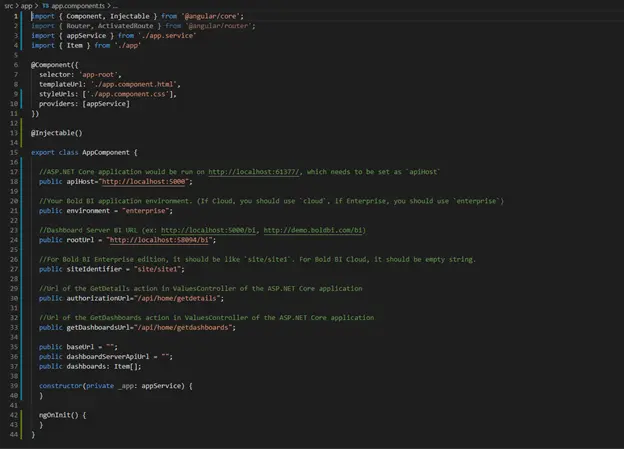Click line number 1 in the gutter

(x=16, y=16)
